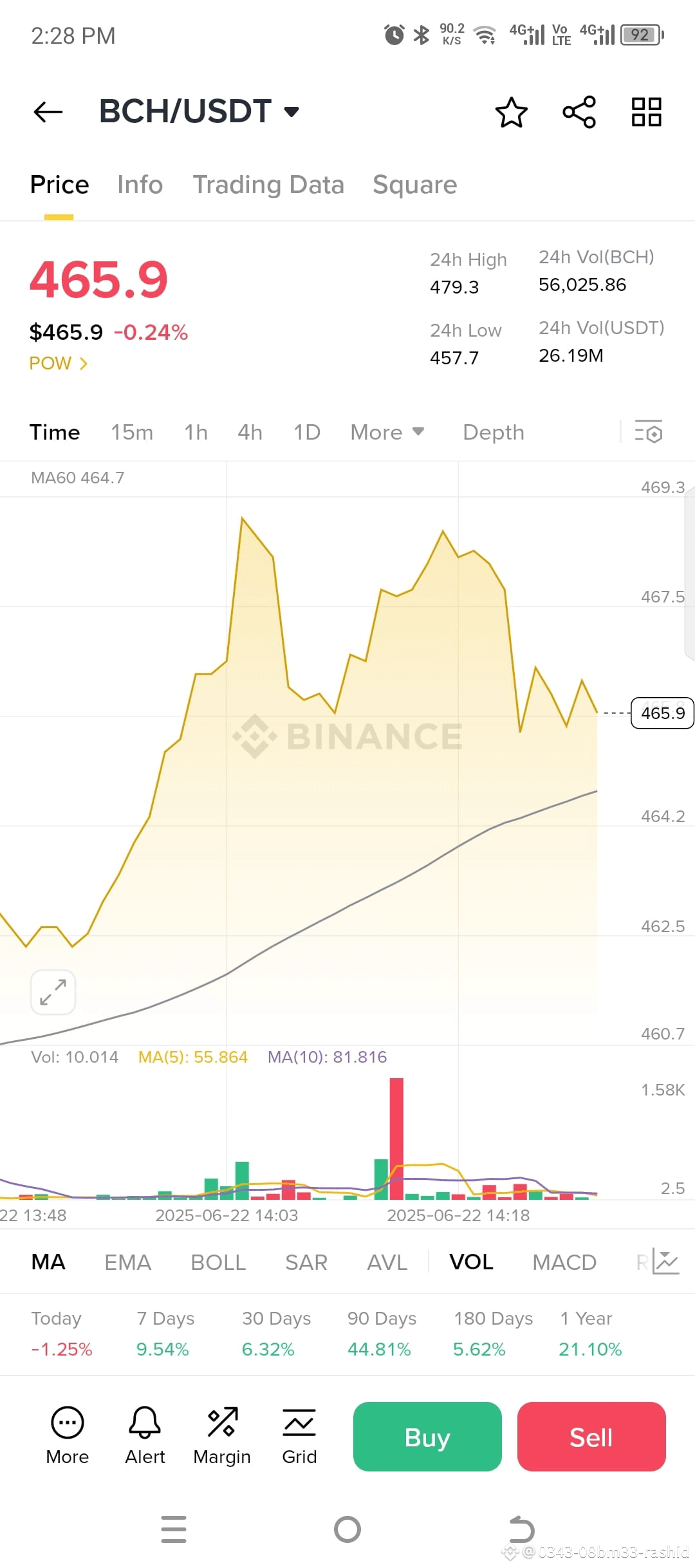This screenshot has width=695, height=1568.
Task: Enable the BOLL indicator
Action: (218, 1262)
